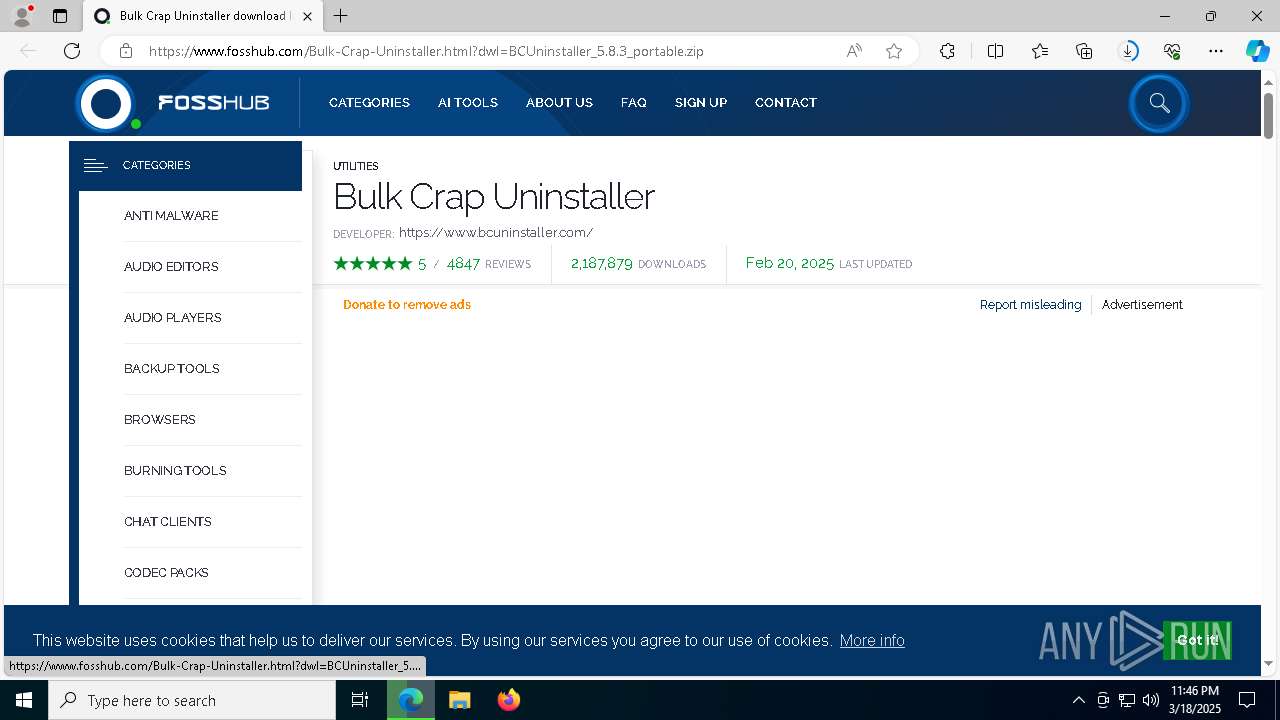Click Report misleading link
The width and height of the screenshot is (1280, 720).
[1030, 305]
